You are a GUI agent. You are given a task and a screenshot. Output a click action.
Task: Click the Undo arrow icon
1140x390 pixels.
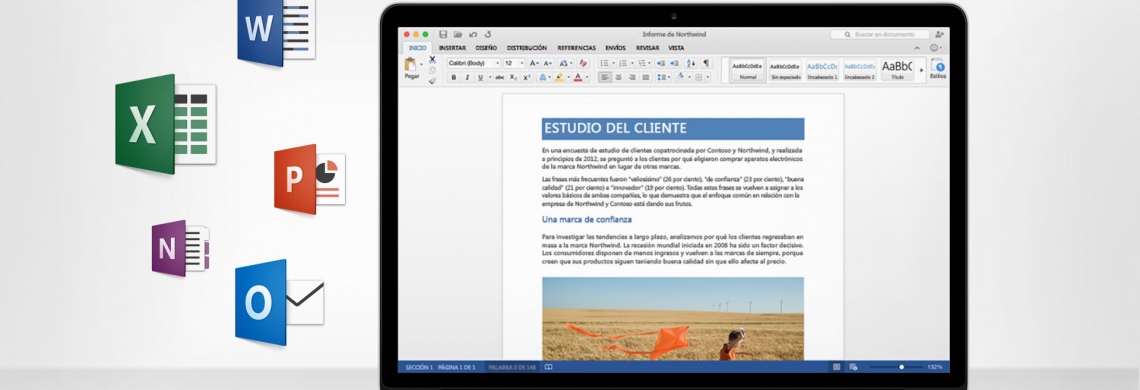pyautogui.click(x=473, y=34)
